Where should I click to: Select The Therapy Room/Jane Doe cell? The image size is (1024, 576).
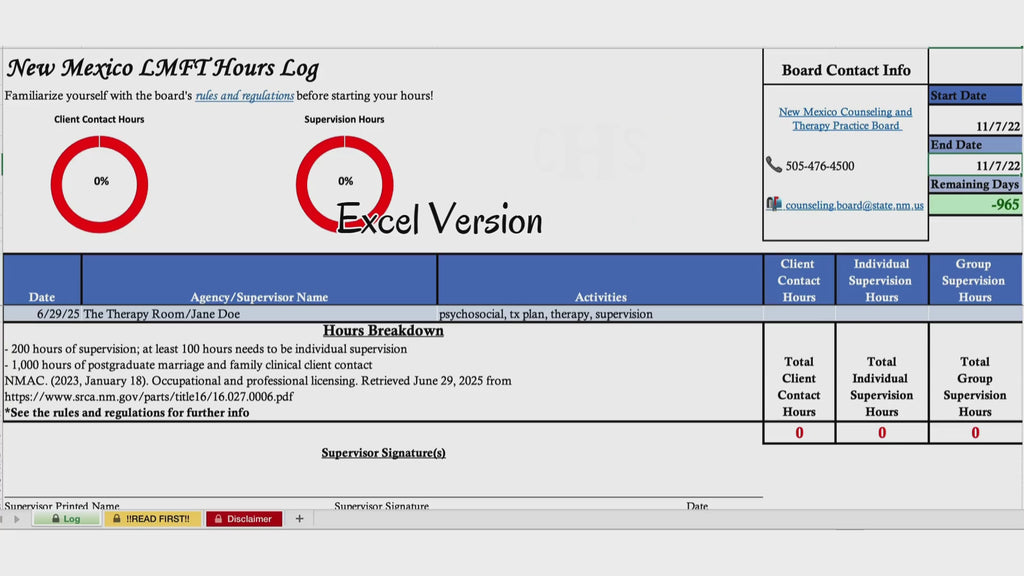coord(259,314)
